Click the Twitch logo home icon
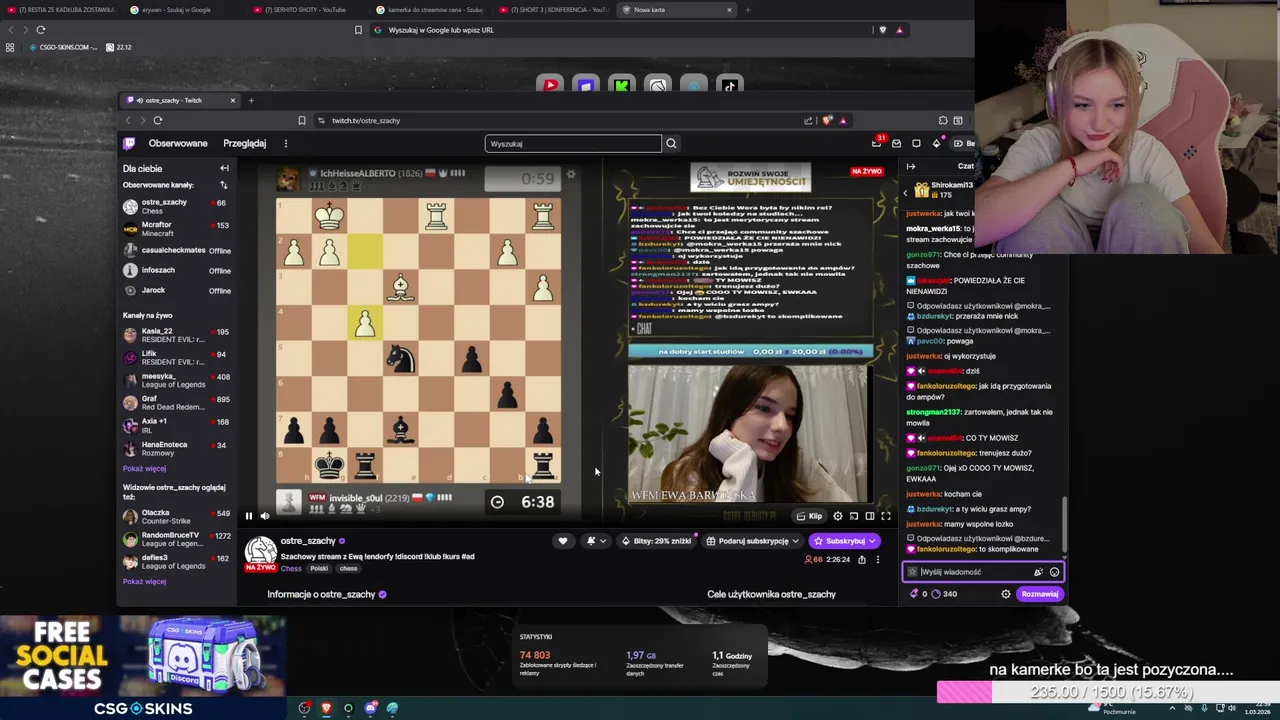 pyautogui.click(x=129, y=143)
